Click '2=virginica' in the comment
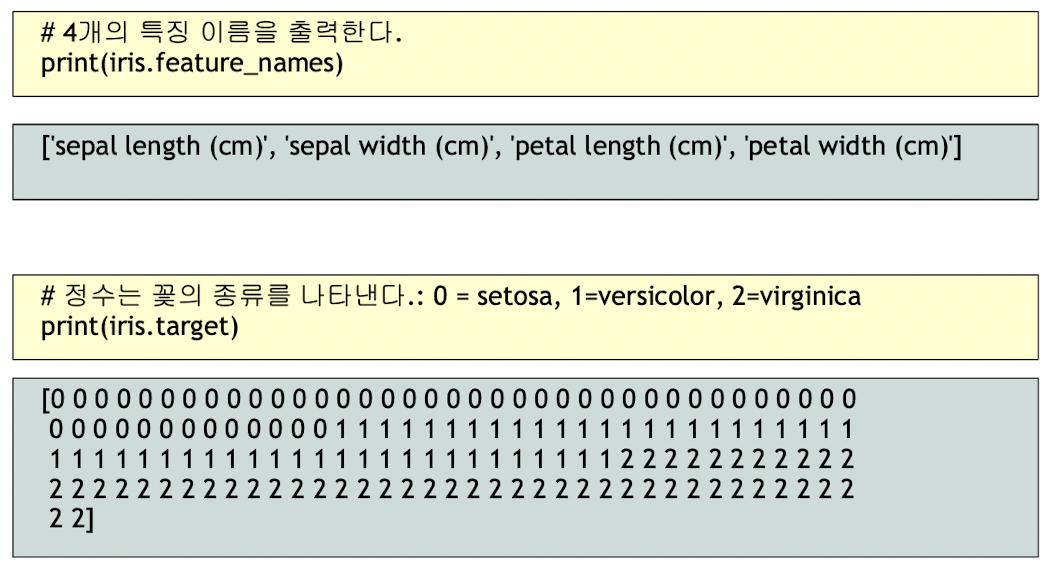 (x=796, y=296)
